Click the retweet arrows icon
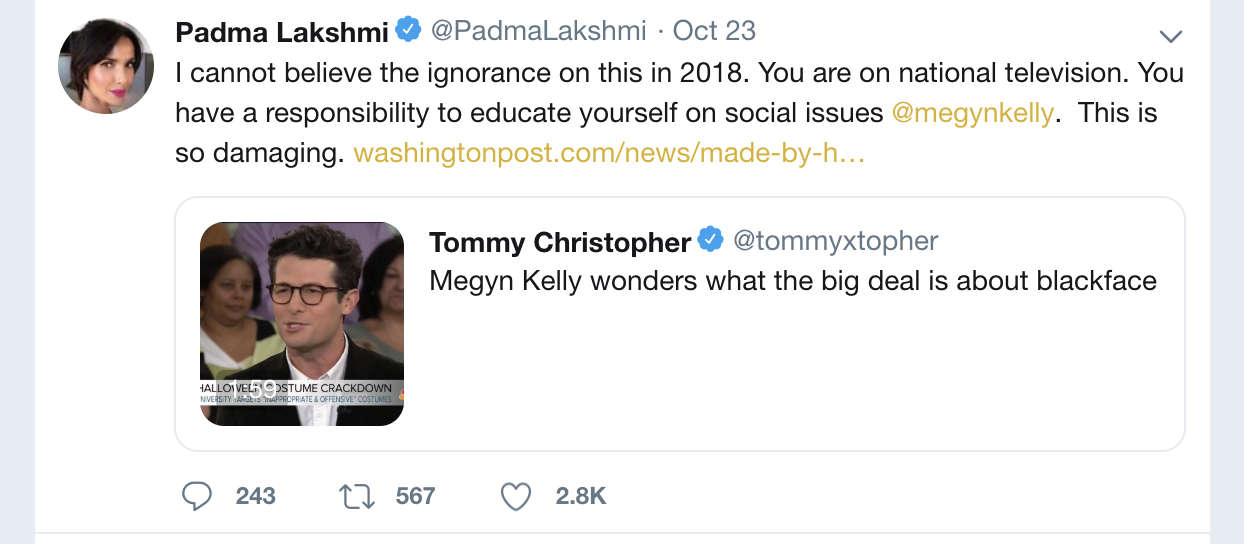Viewport: 1244px width, 544px height. point(357,496)
